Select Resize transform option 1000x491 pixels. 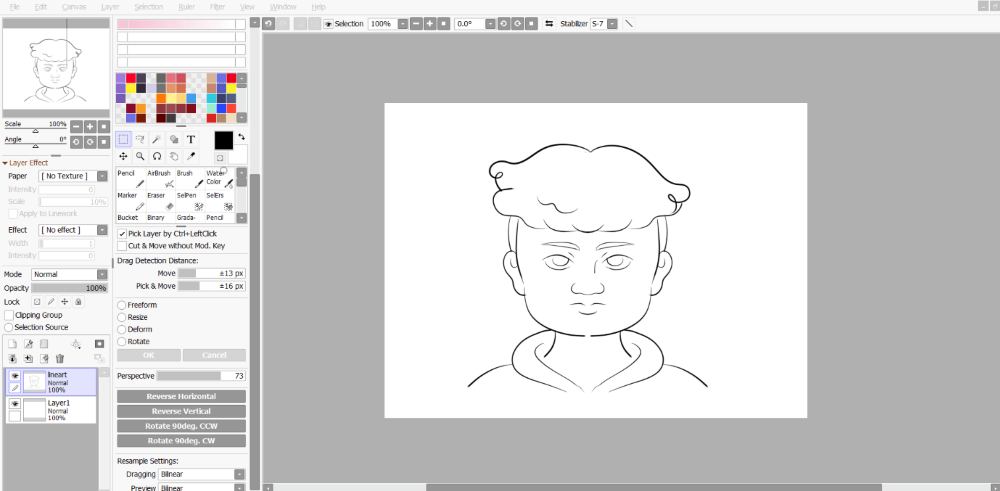click(x=122, y=318)
